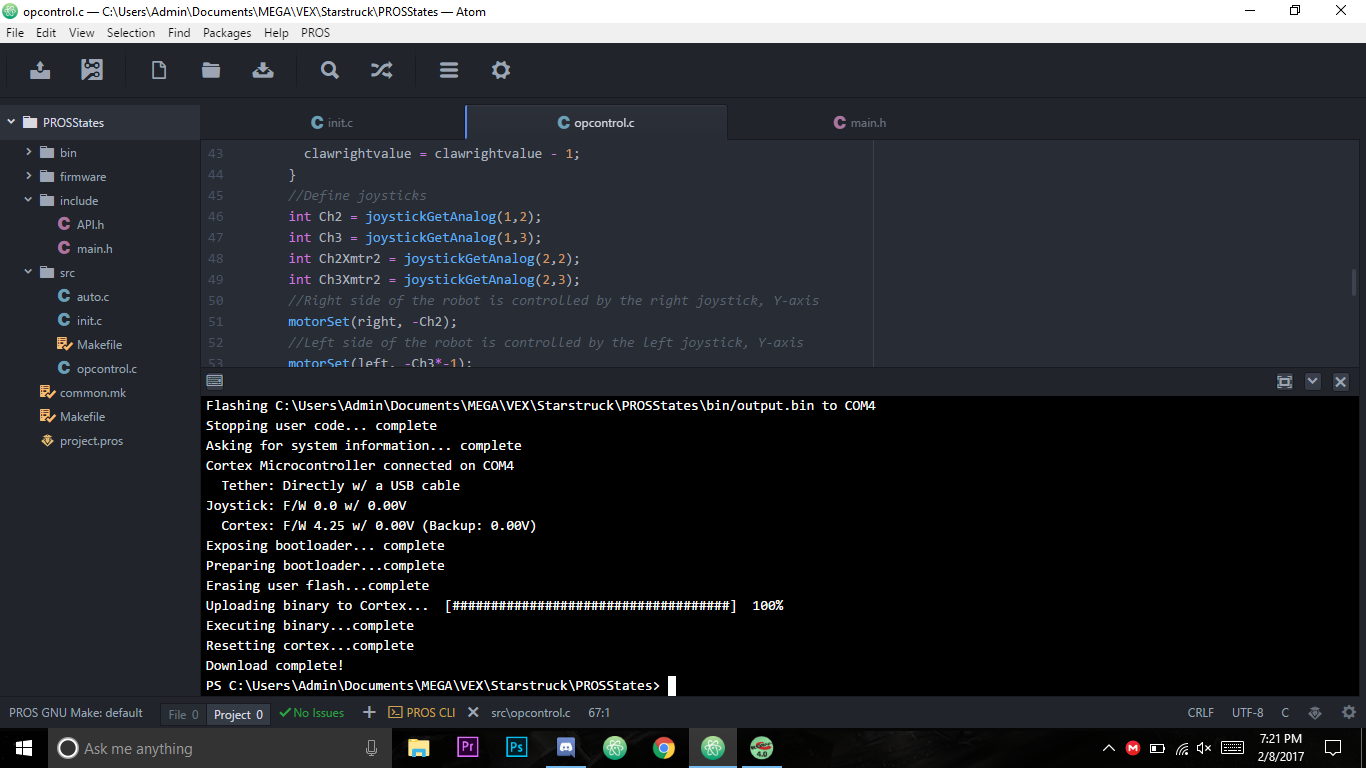1366x768 pixels.
Task: Open Google Chrome from the taskbar
Action: pyautogui.click(x=663, y=747)
